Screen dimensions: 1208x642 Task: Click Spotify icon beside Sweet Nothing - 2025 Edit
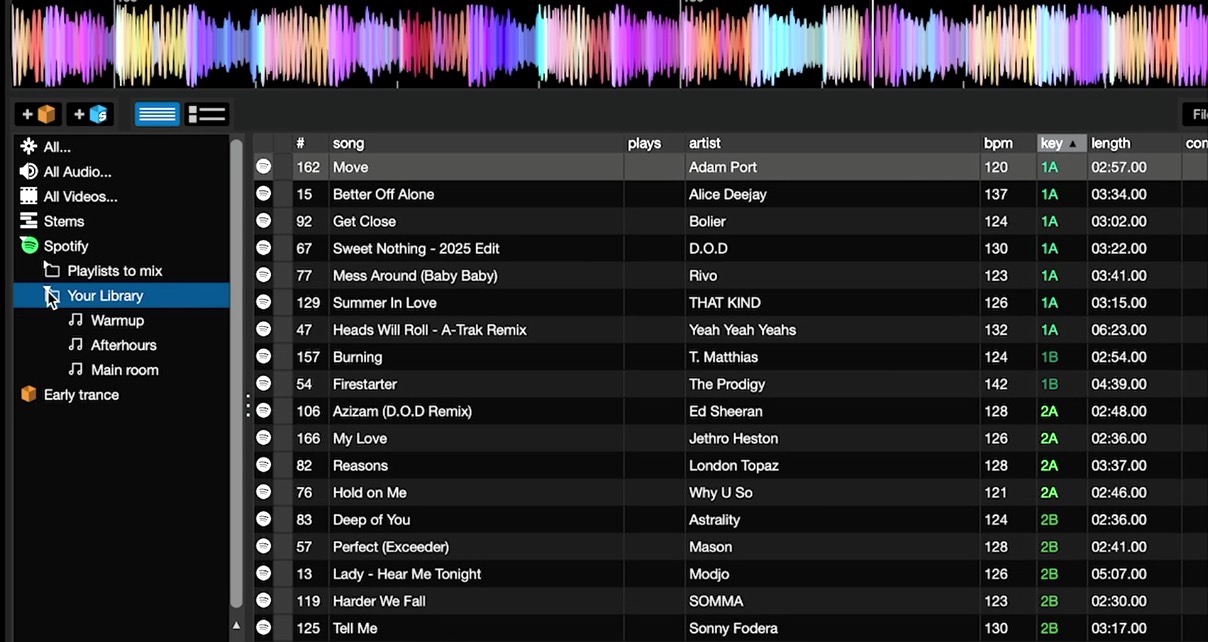[x=263, y=248]
